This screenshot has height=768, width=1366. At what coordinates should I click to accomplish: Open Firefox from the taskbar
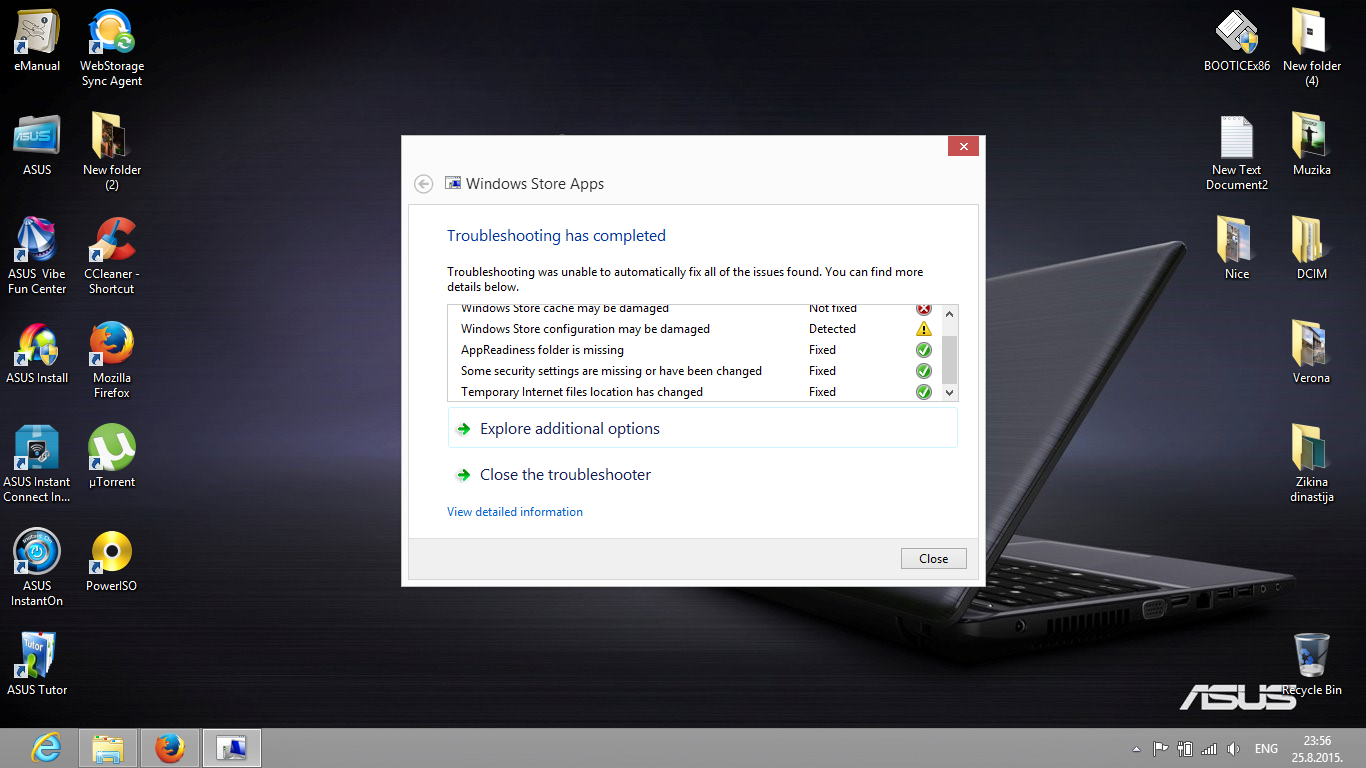tap(170, 748)
